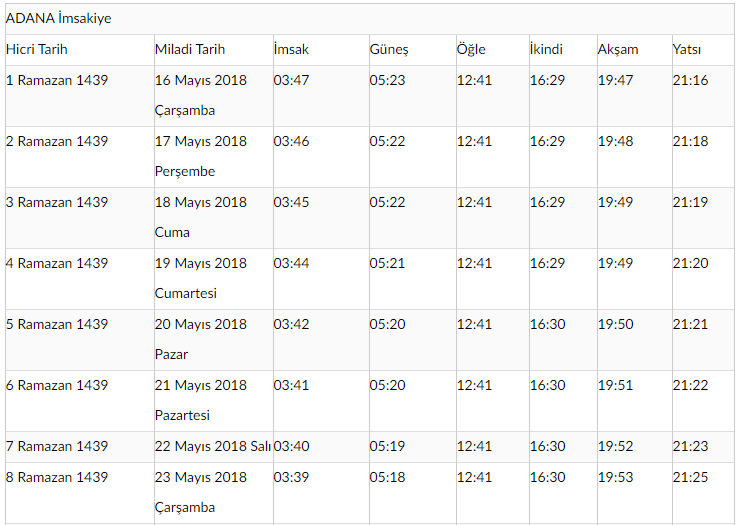
Task: Select the 4 Ramazan 1439 row label
Action: [x=57, y=263]
